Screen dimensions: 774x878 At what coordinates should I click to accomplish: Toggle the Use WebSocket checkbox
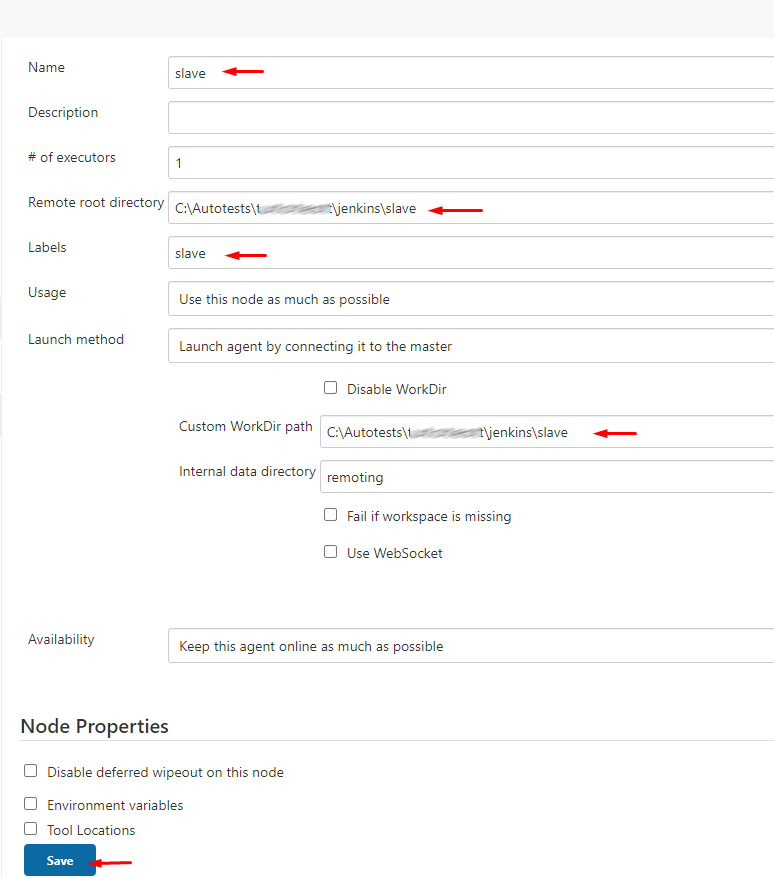click(331, 552)
